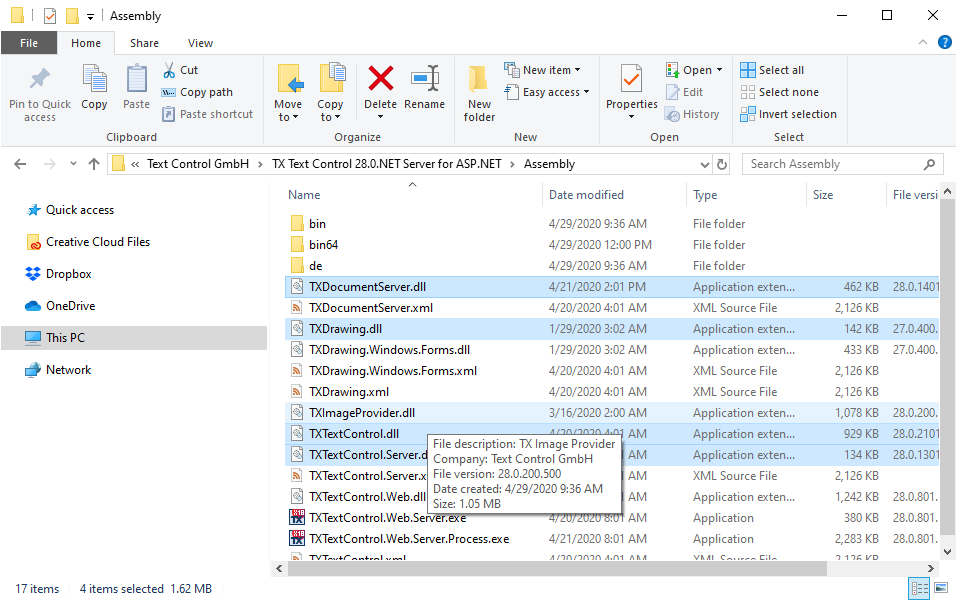Rename the selected item
This screenshot has height=601, width=957.
(424, 87)
